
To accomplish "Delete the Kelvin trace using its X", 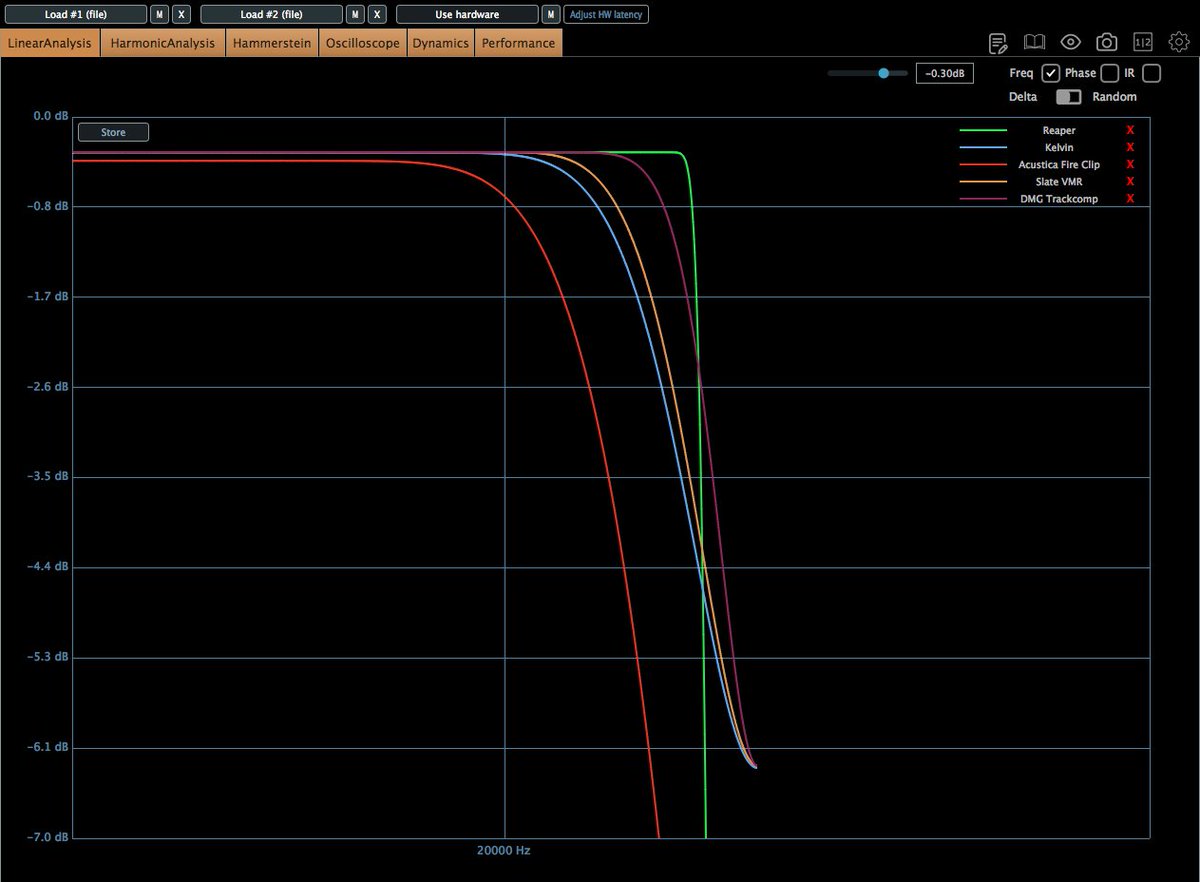I will 1129,147.
